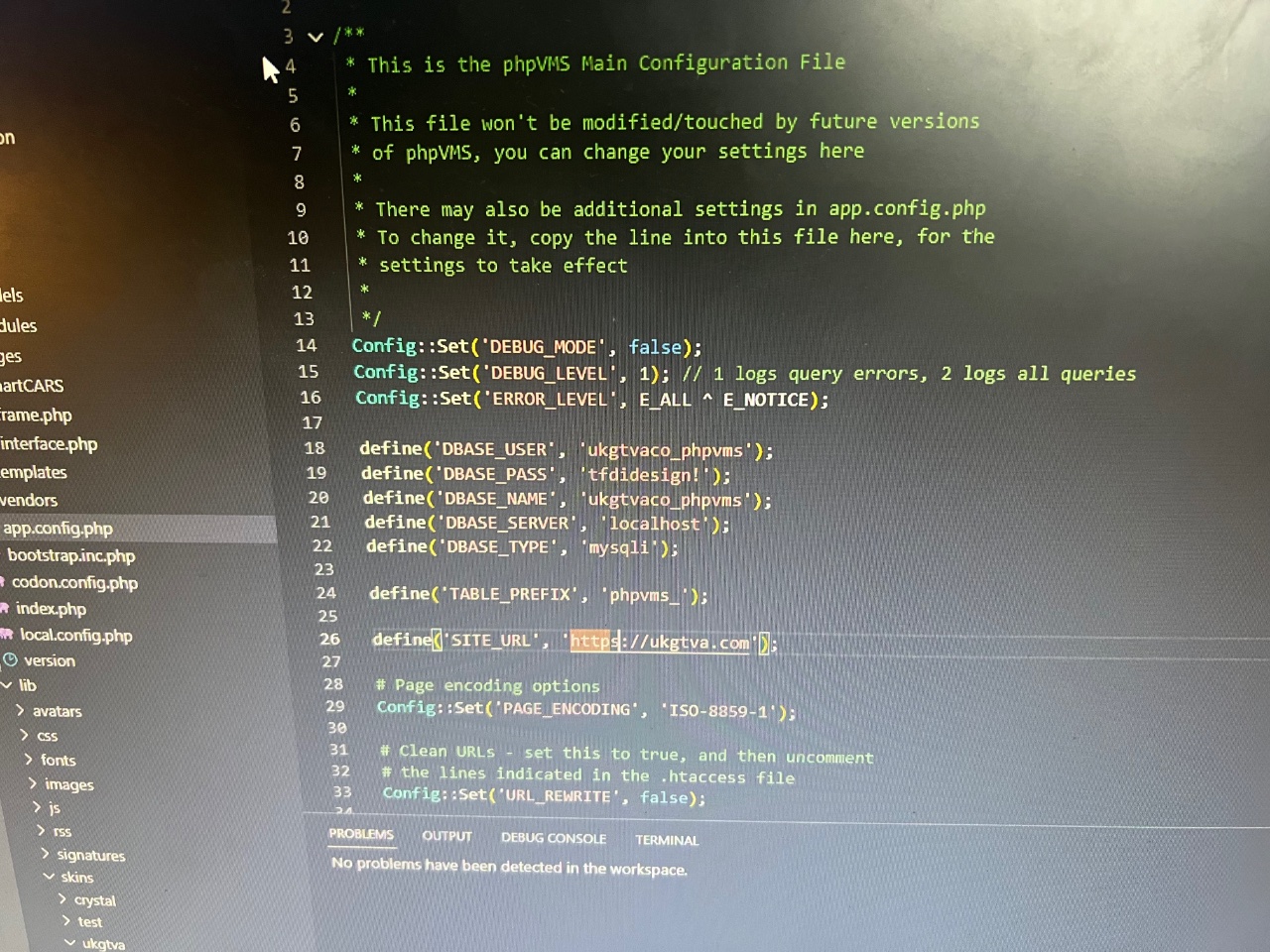Open codon.config.php in the file tree
The height and width of the screenshot is (952, 1270).
(74, 582)
